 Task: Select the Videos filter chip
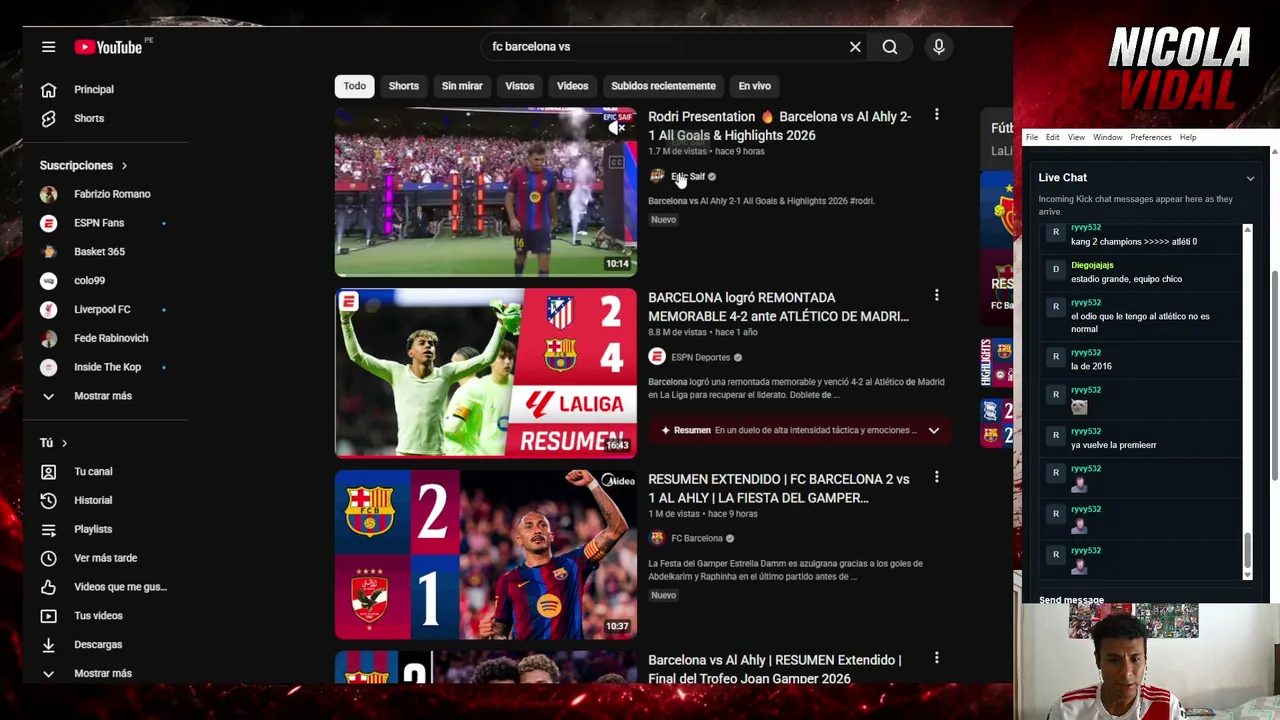point(573,86)
